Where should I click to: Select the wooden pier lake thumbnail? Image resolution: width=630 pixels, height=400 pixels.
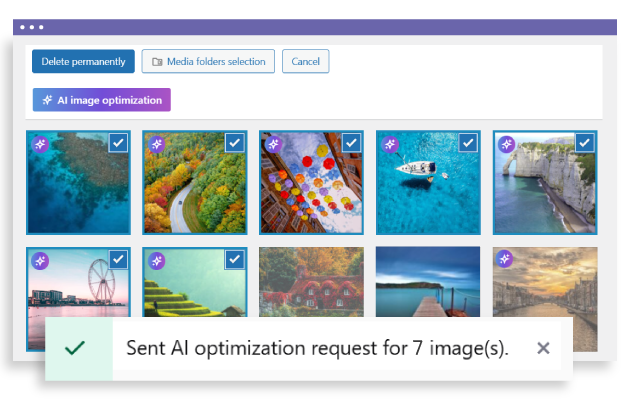click(428, 282)
